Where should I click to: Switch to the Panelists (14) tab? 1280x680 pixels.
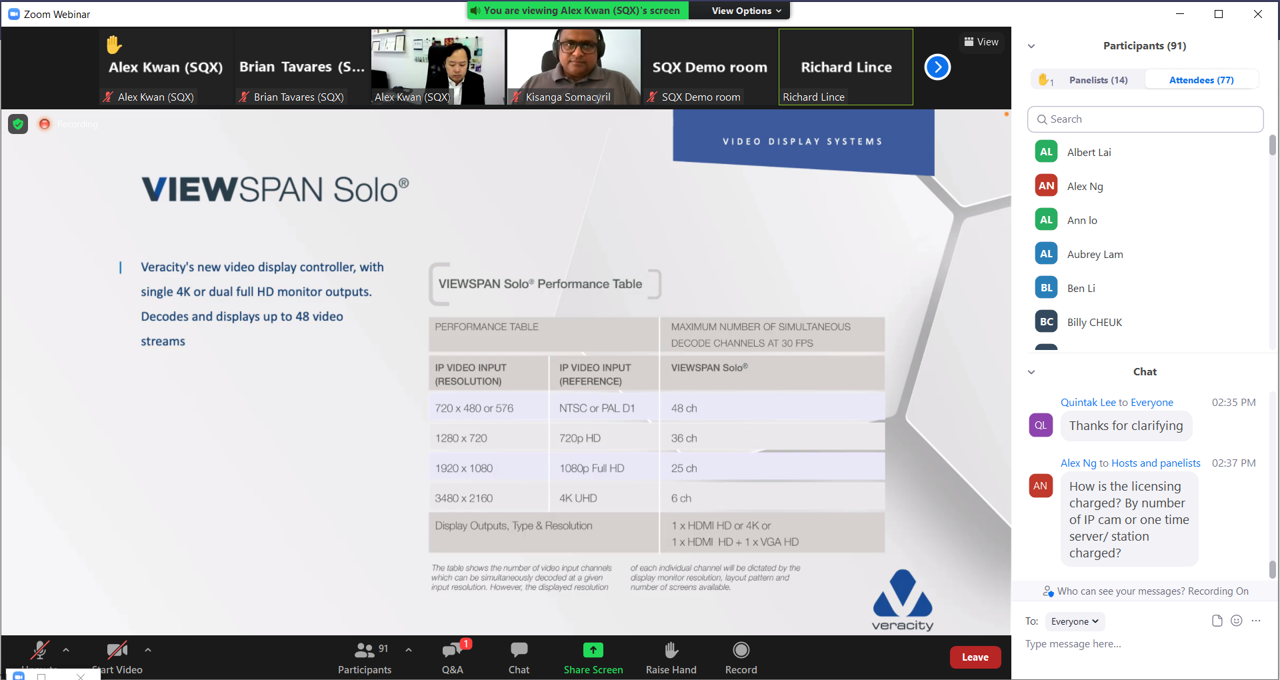(x=1098, y=80)
